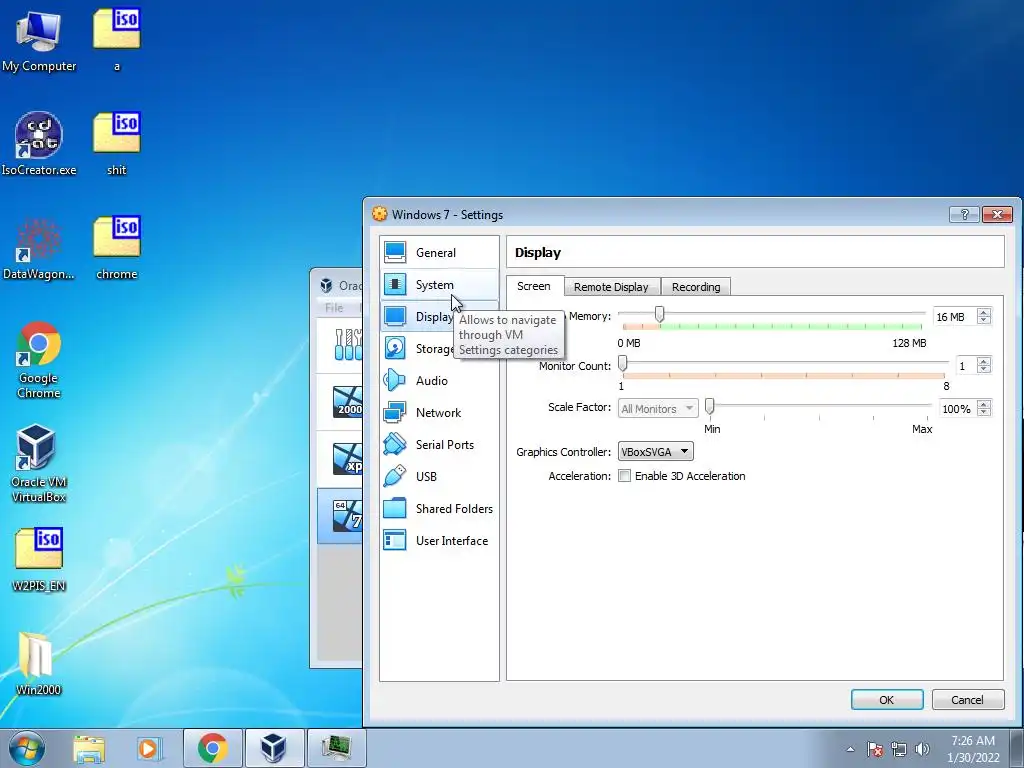
Task: Select the chrome ISO file on desktop
Action: 116,249
